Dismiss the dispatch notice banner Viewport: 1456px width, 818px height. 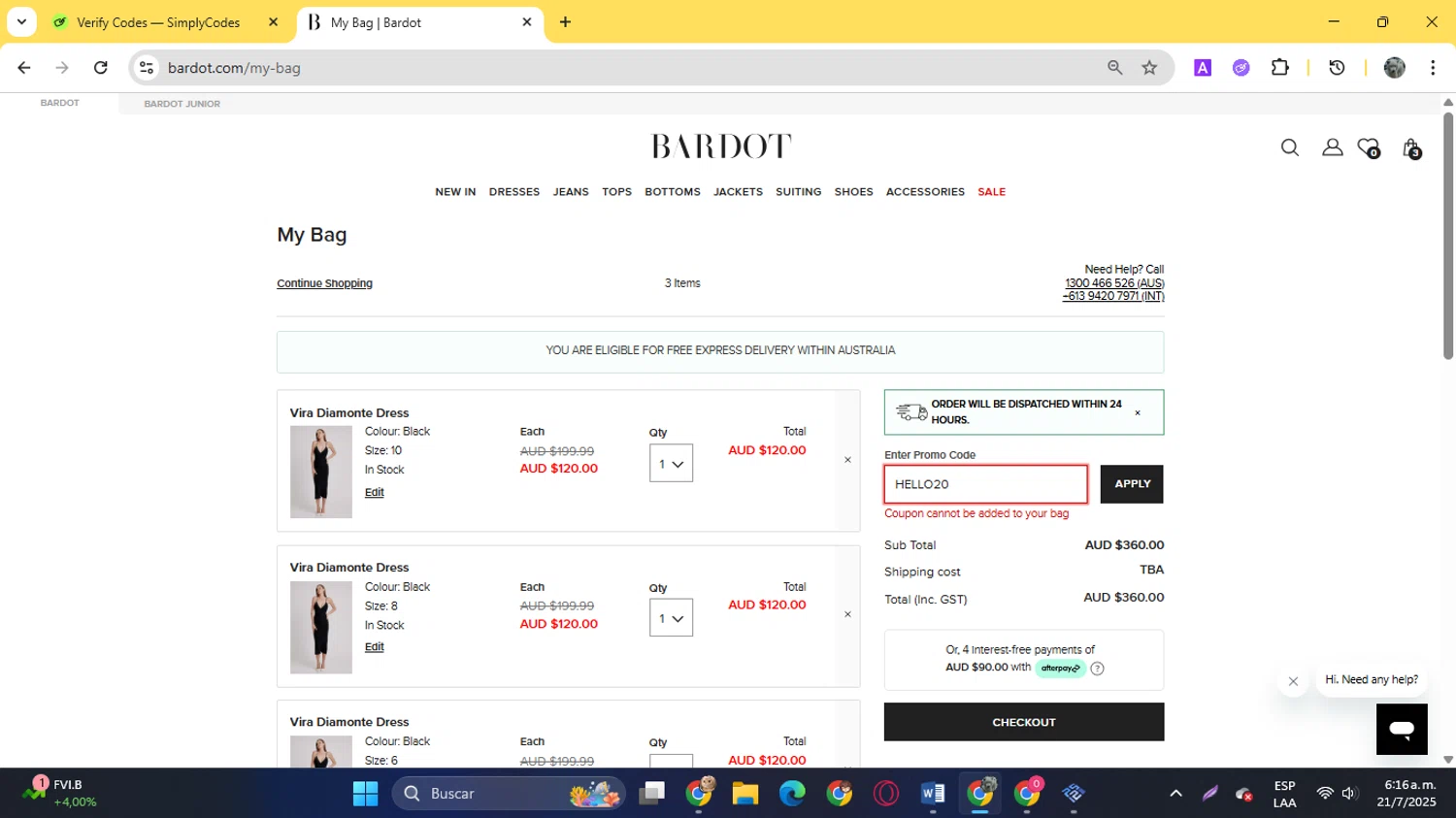coord(1138,412)
